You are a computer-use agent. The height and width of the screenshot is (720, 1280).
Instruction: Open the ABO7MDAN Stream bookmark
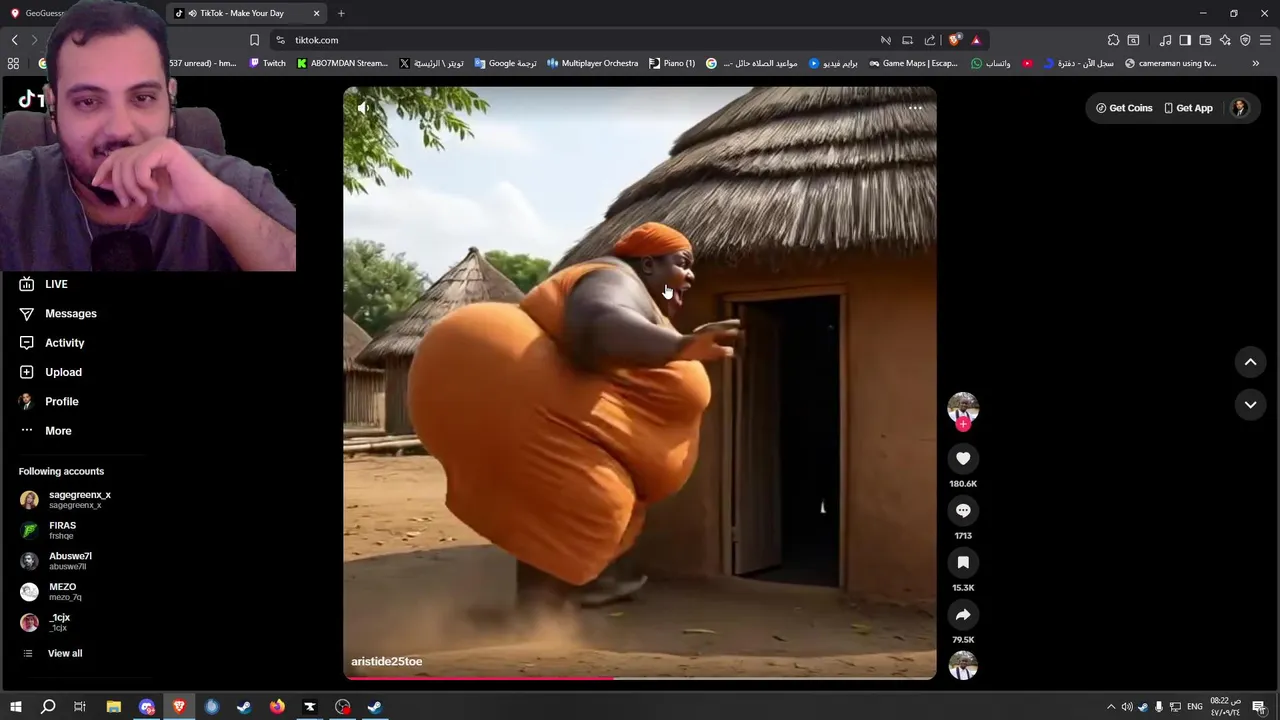[342, 63]
